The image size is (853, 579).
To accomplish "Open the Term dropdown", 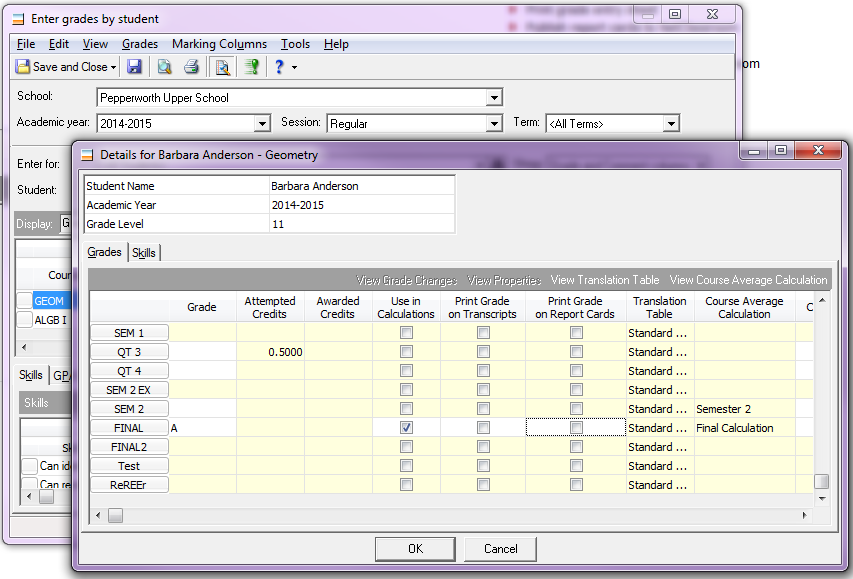I will coord(671,124).
